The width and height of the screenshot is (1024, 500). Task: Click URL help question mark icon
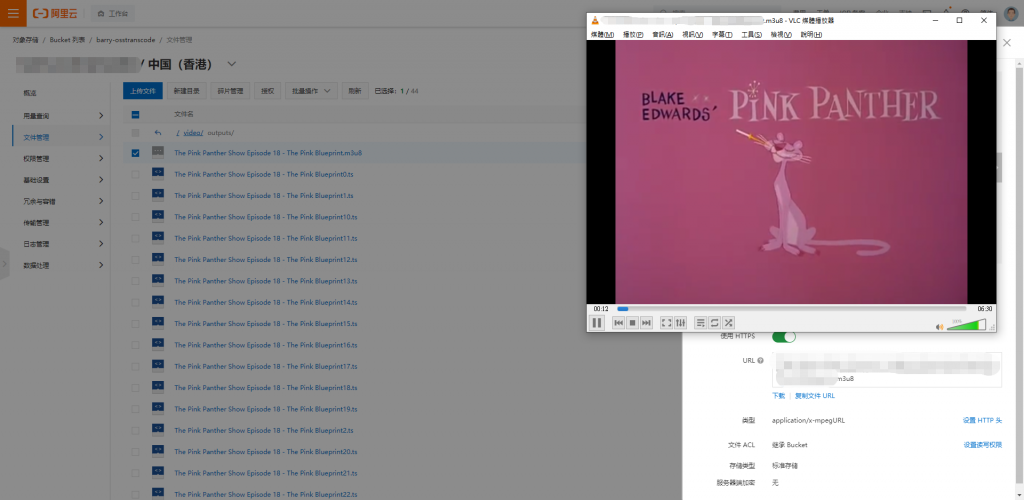click(760, 360)
